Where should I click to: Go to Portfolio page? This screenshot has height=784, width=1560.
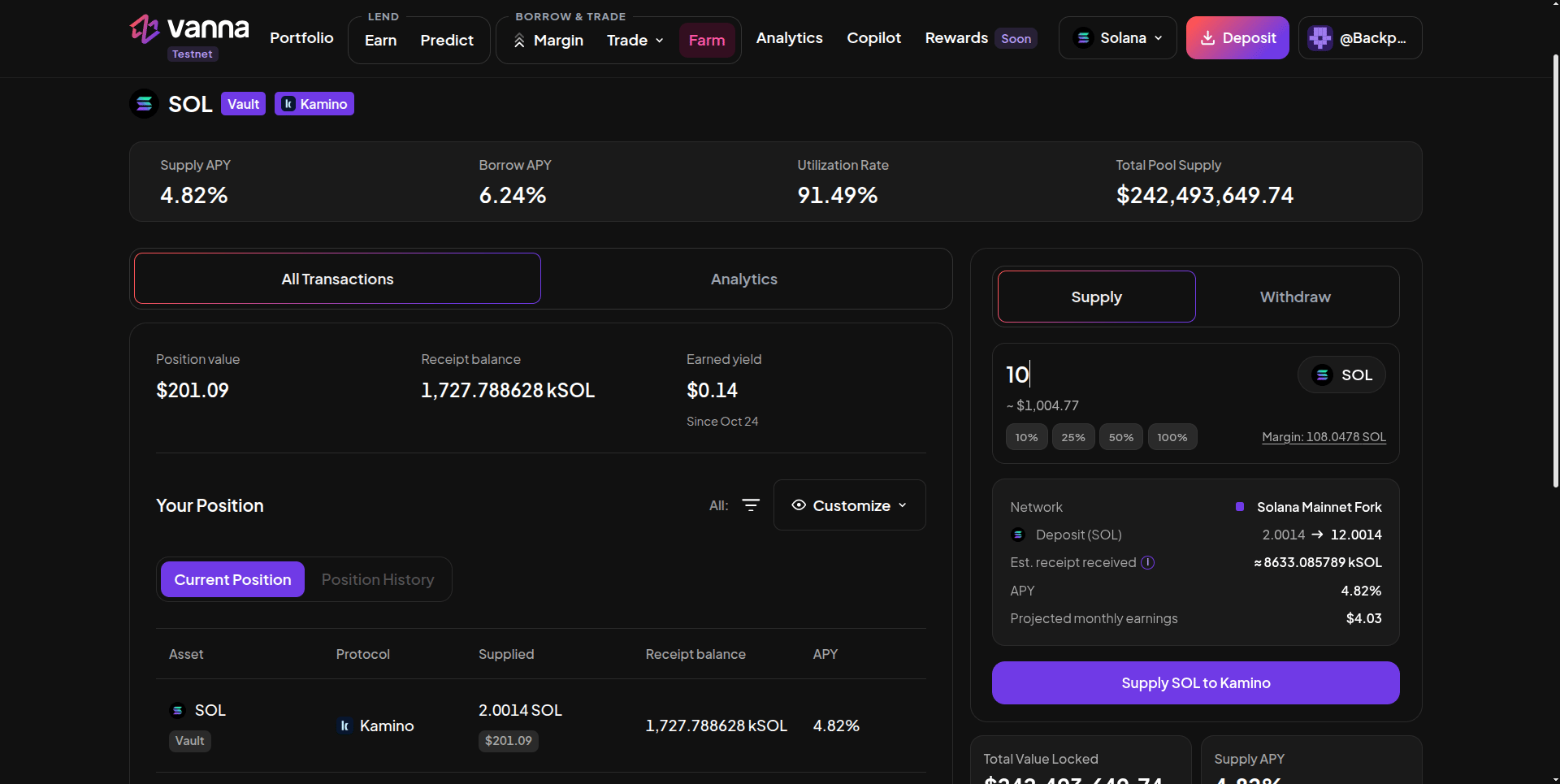[301, 38]
